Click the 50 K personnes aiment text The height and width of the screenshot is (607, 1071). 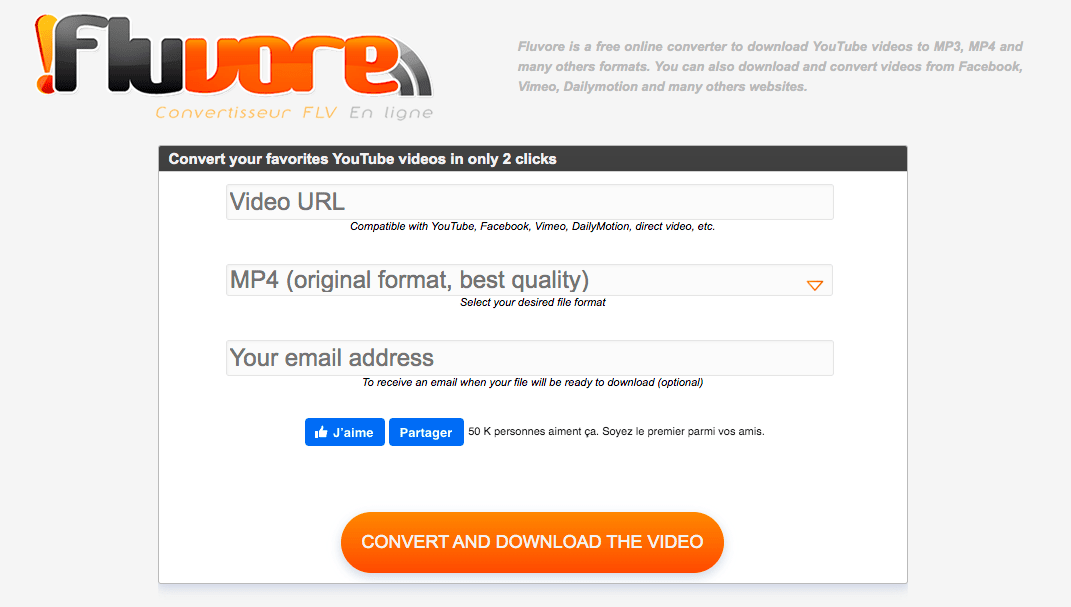616,432
